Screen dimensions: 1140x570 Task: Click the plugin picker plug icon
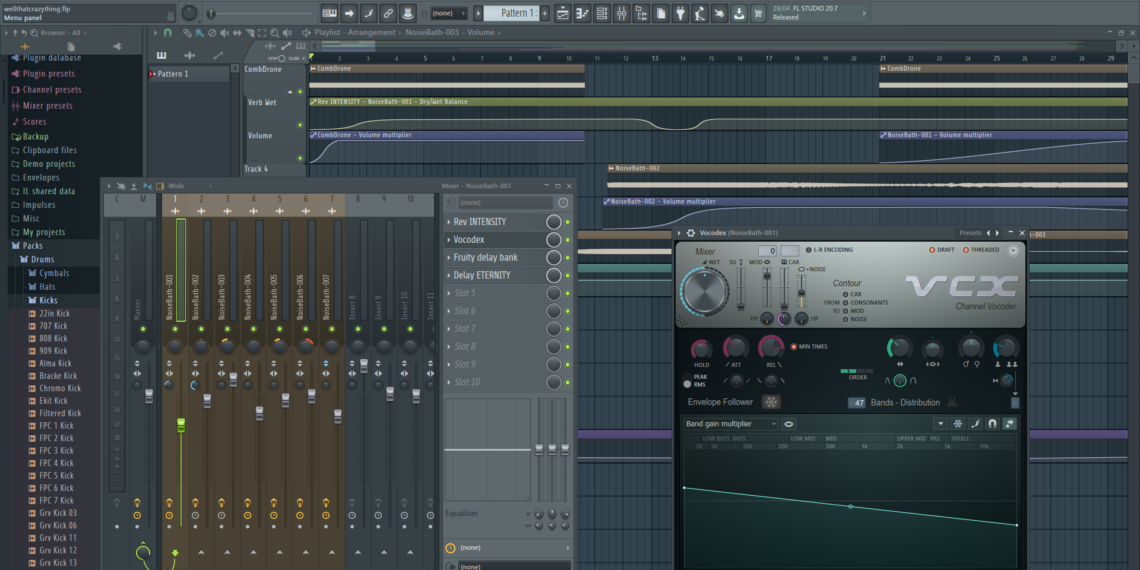pos(680,13)
